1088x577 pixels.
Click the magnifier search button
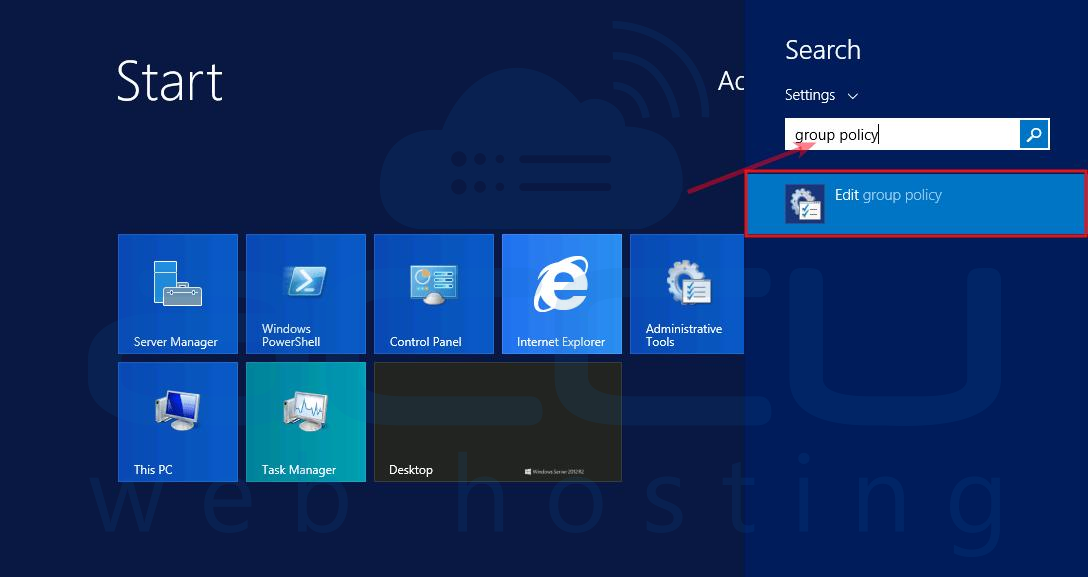coord(1034,135)
